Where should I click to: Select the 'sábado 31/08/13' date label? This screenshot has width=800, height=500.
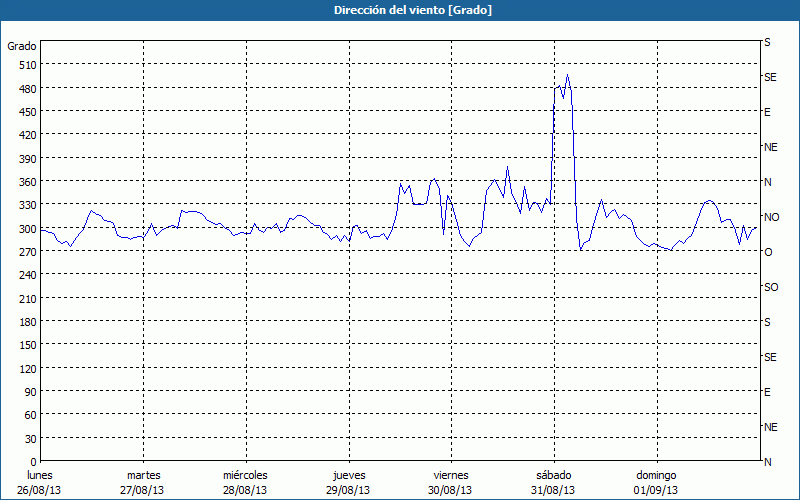[553, 482]
